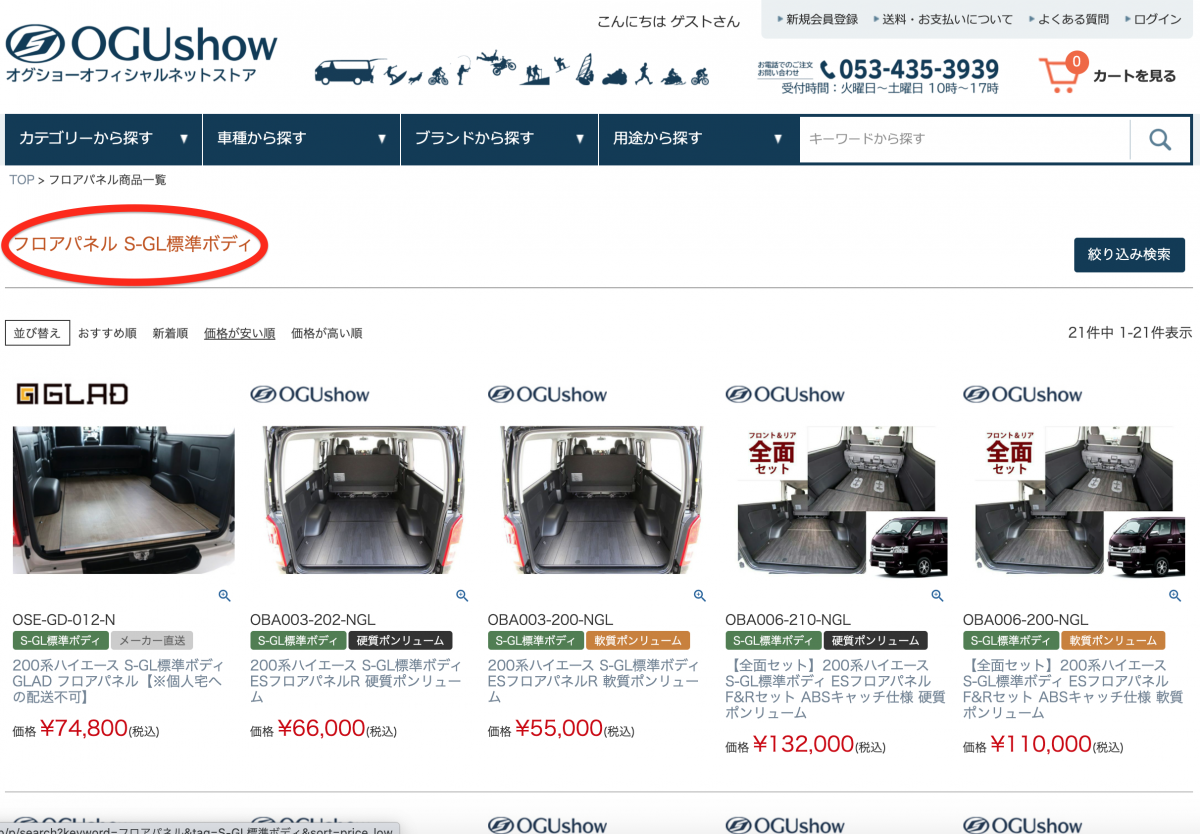The image size is (1200, 834).
Task: Click フロアパネル商品一覧 breadcrumb
Action: (x=108, y=180)
